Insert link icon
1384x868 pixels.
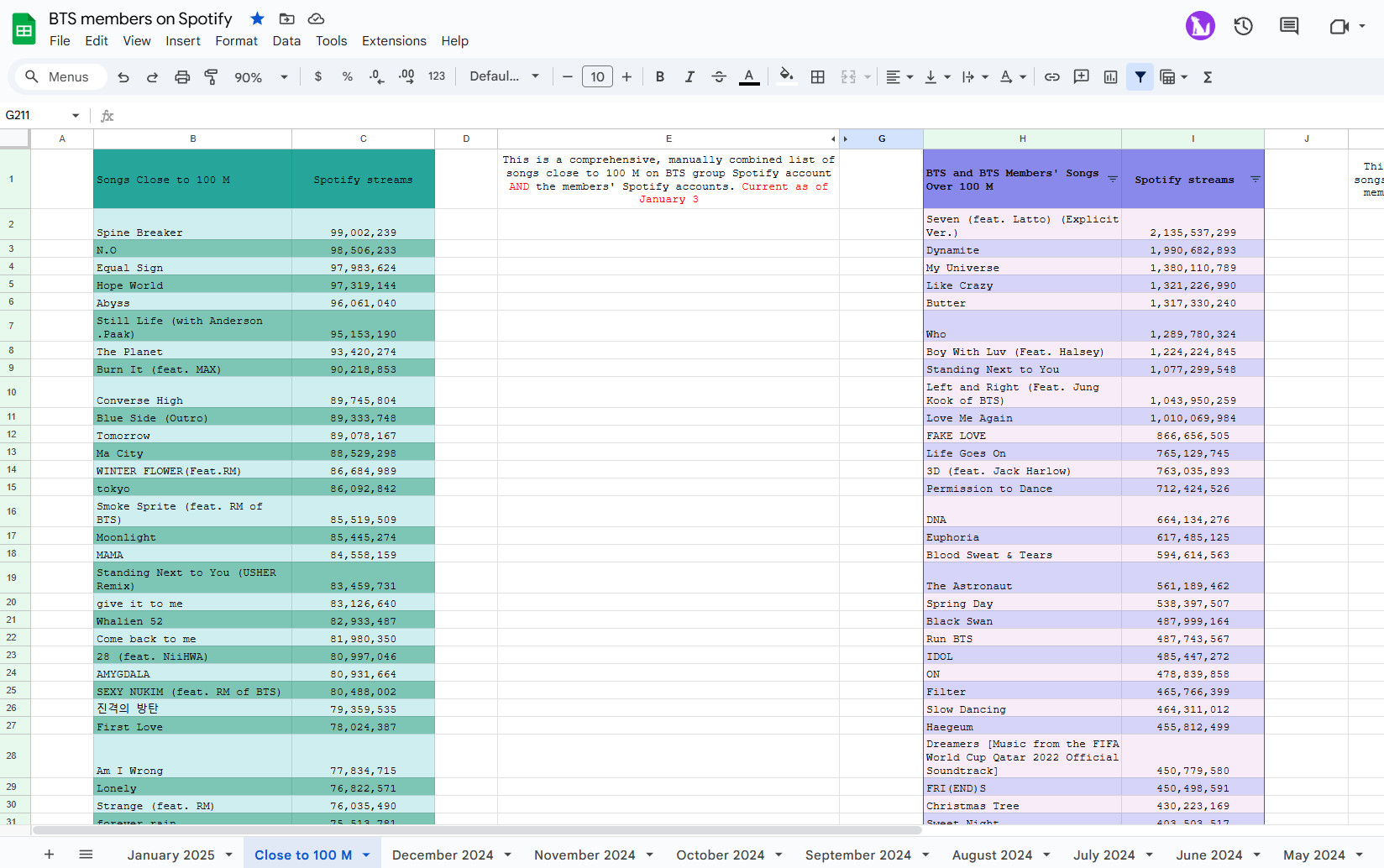tap(1051, 76)
